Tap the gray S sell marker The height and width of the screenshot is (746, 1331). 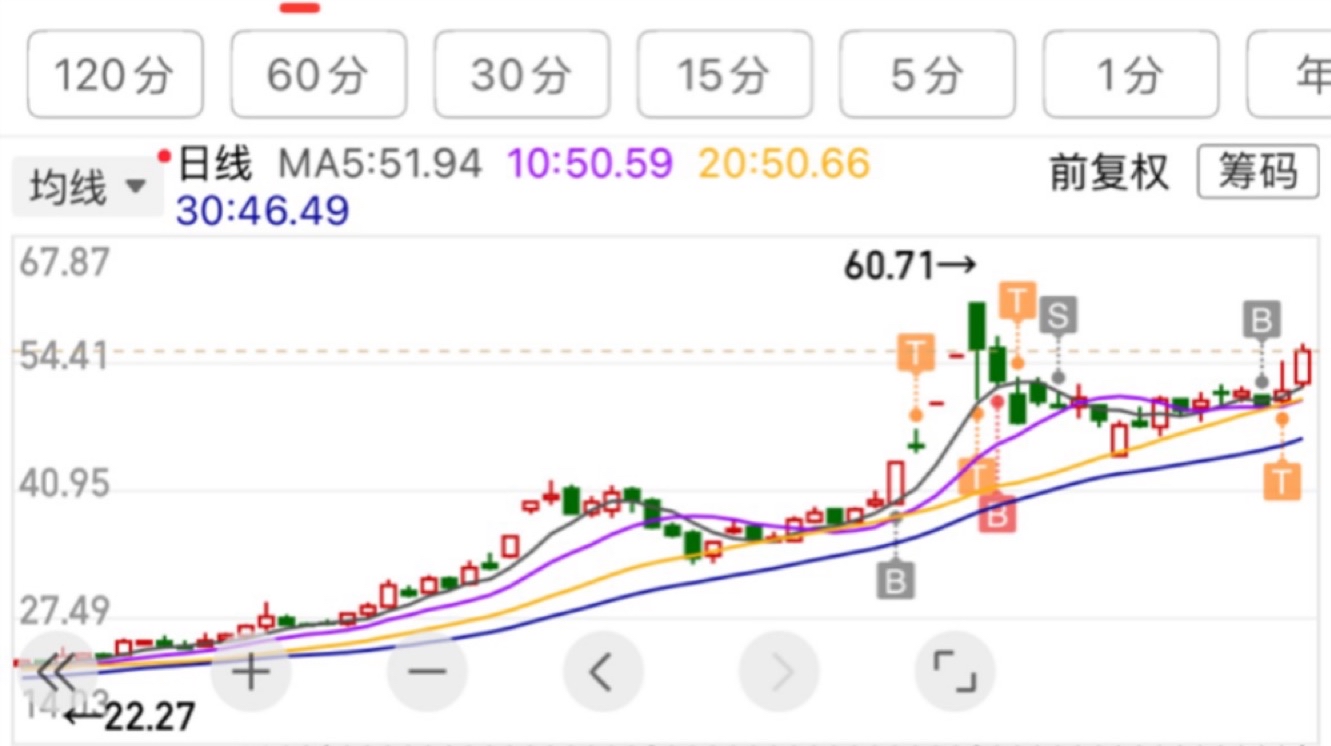coord(1058,316)
